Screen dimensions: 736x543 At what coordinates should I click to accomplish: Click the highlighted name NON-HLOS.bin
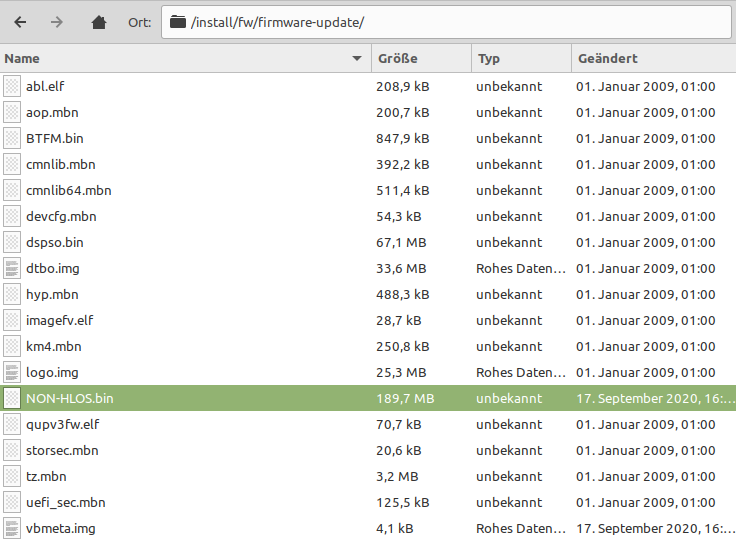69,398
